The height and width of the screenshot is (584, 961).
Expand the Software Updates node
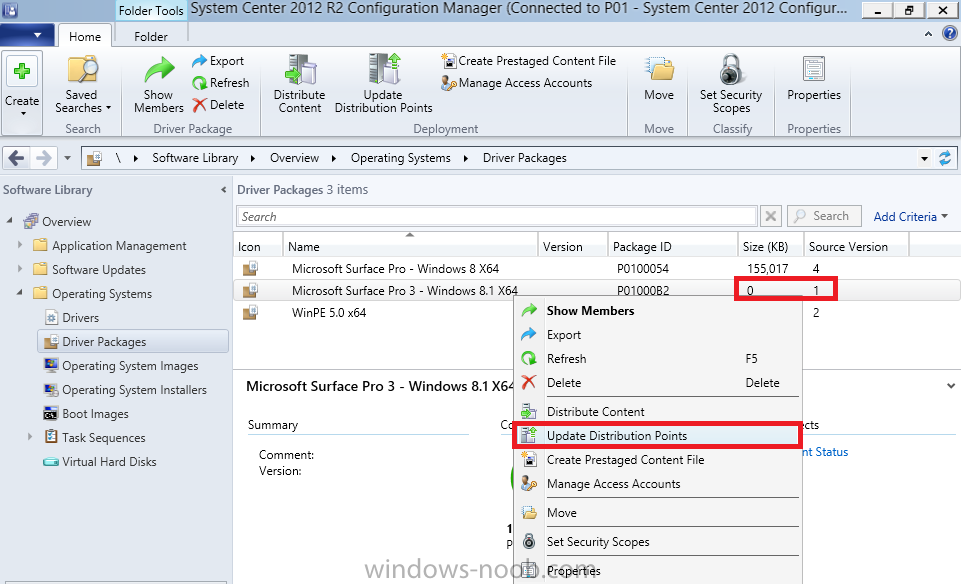[20, 269]
